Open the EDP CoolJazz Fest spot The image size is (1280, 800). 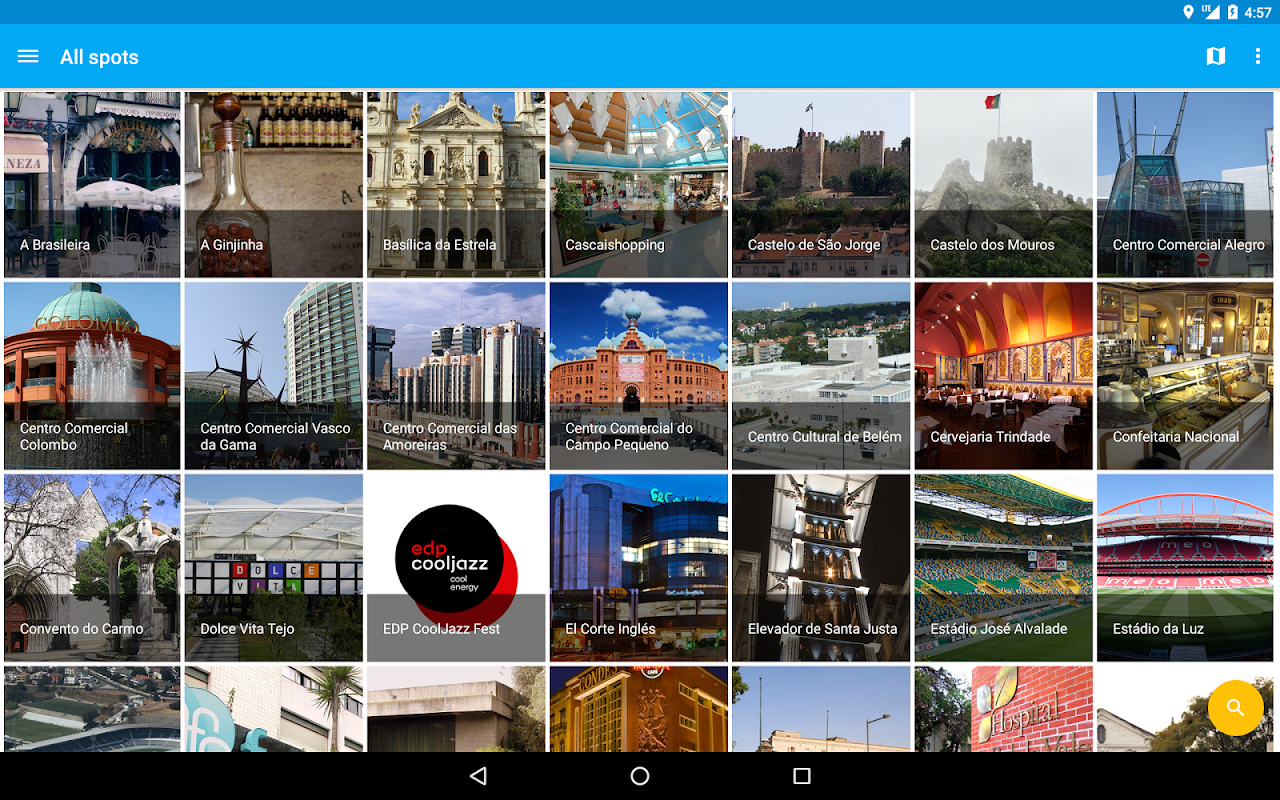[x=456, y=568]
